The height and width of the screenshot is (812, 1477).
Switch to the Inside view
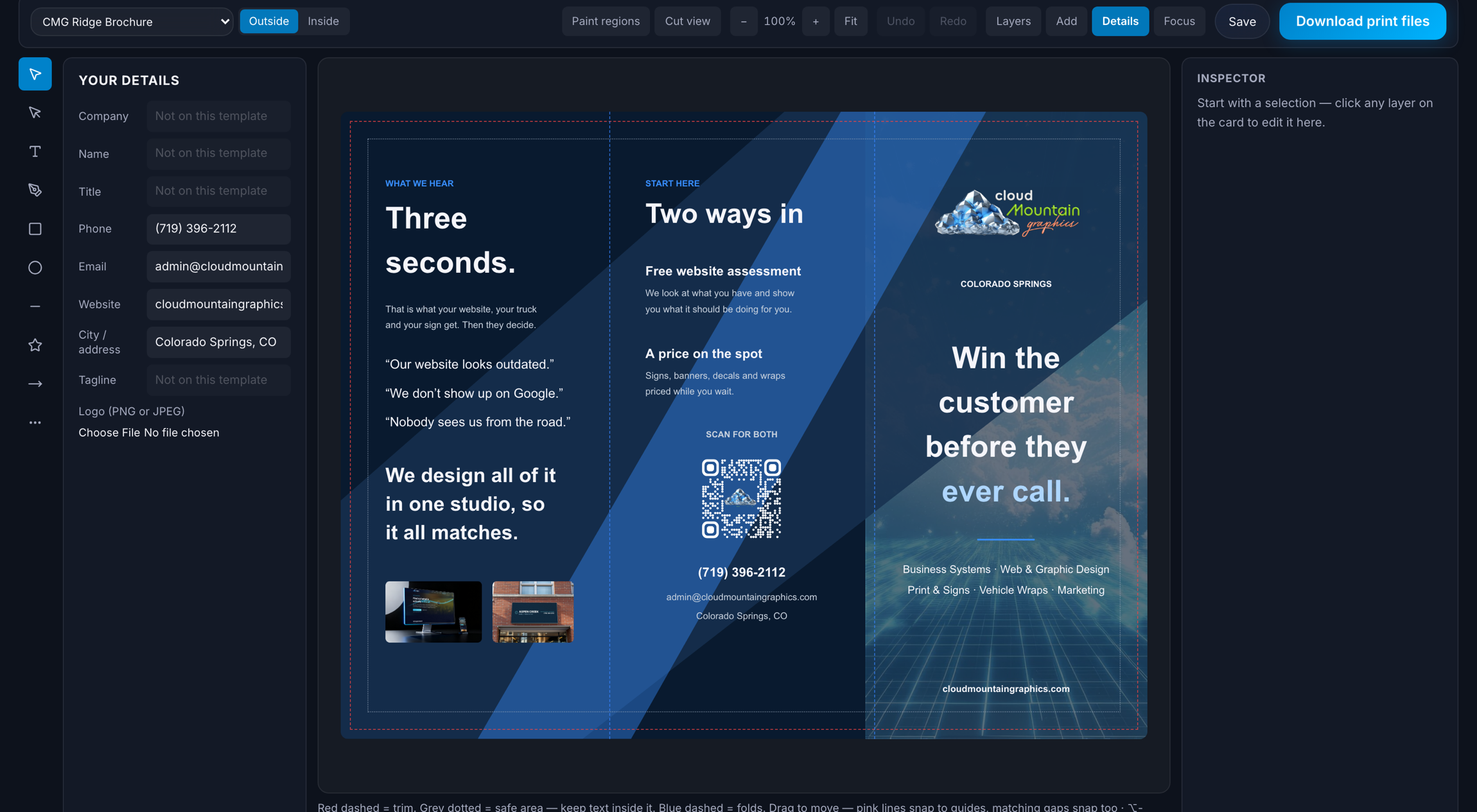point(323,21)
